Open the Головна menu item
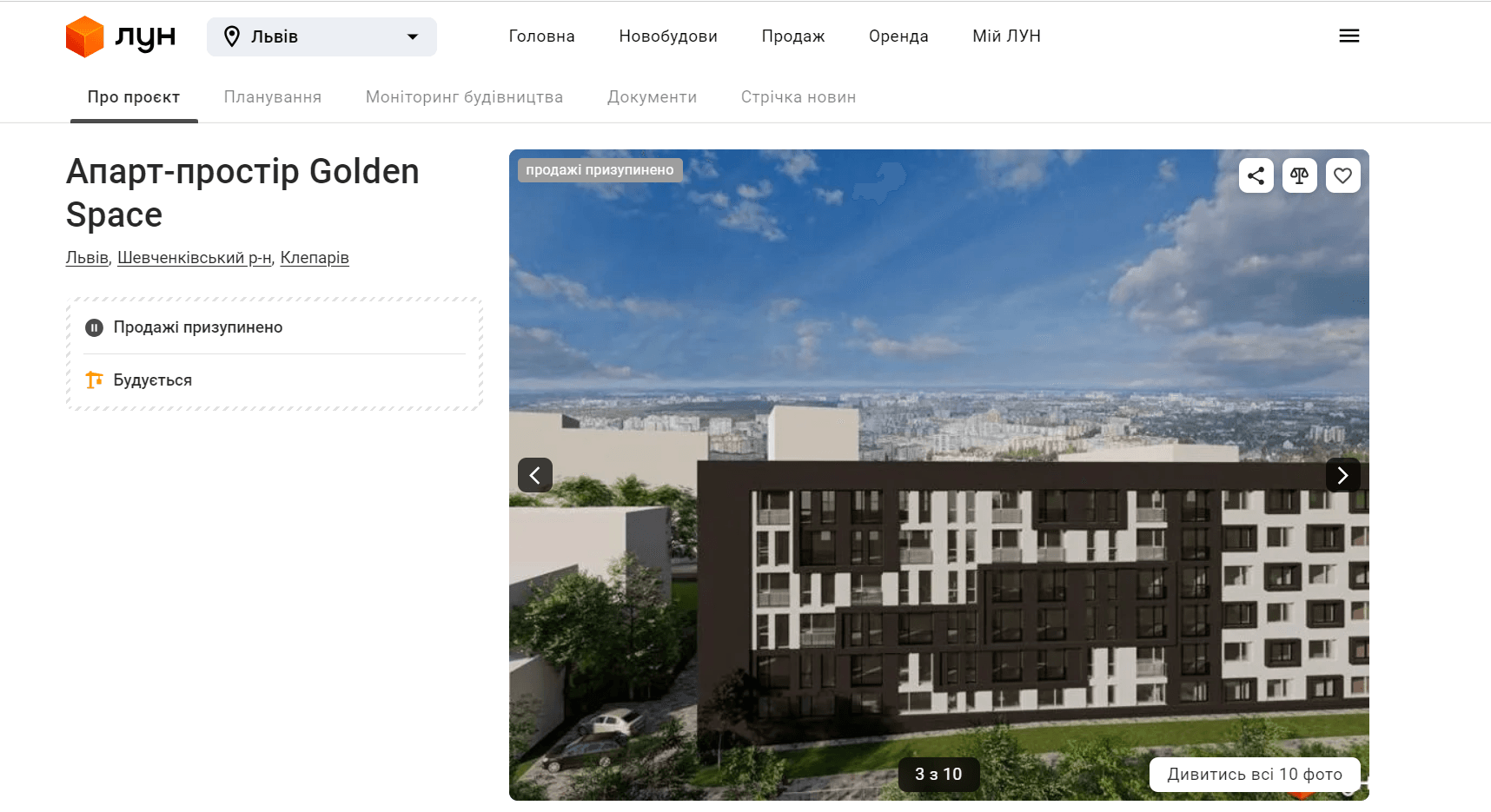 (x=541, y=36)
